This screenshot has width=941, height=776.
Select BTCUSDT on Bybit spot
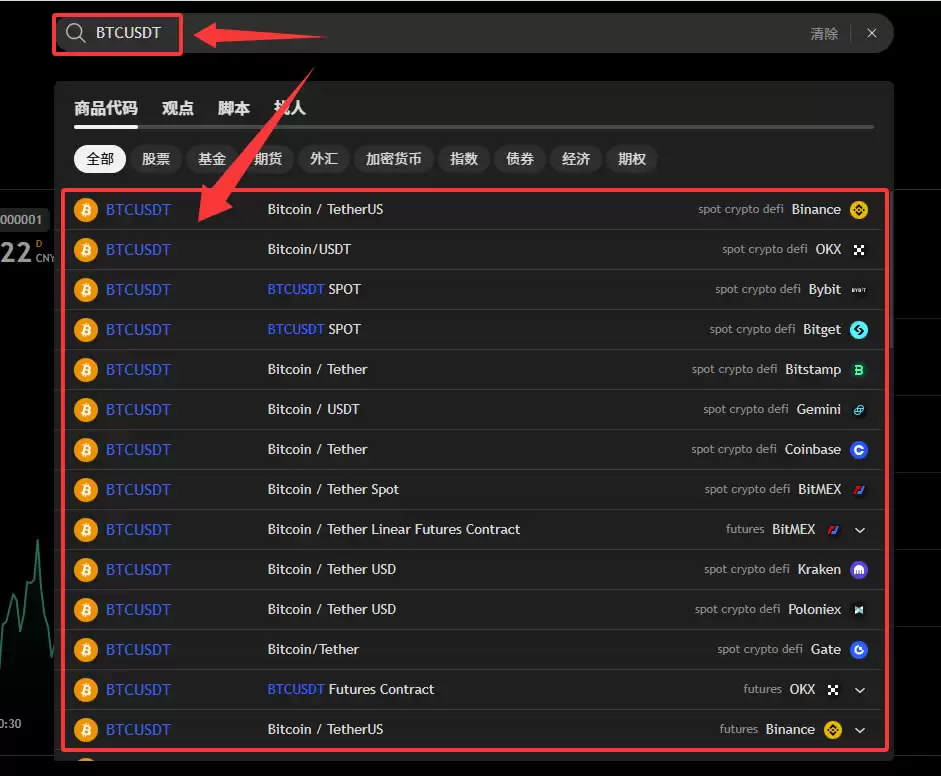pyautogui.click(x=474, y=290)
